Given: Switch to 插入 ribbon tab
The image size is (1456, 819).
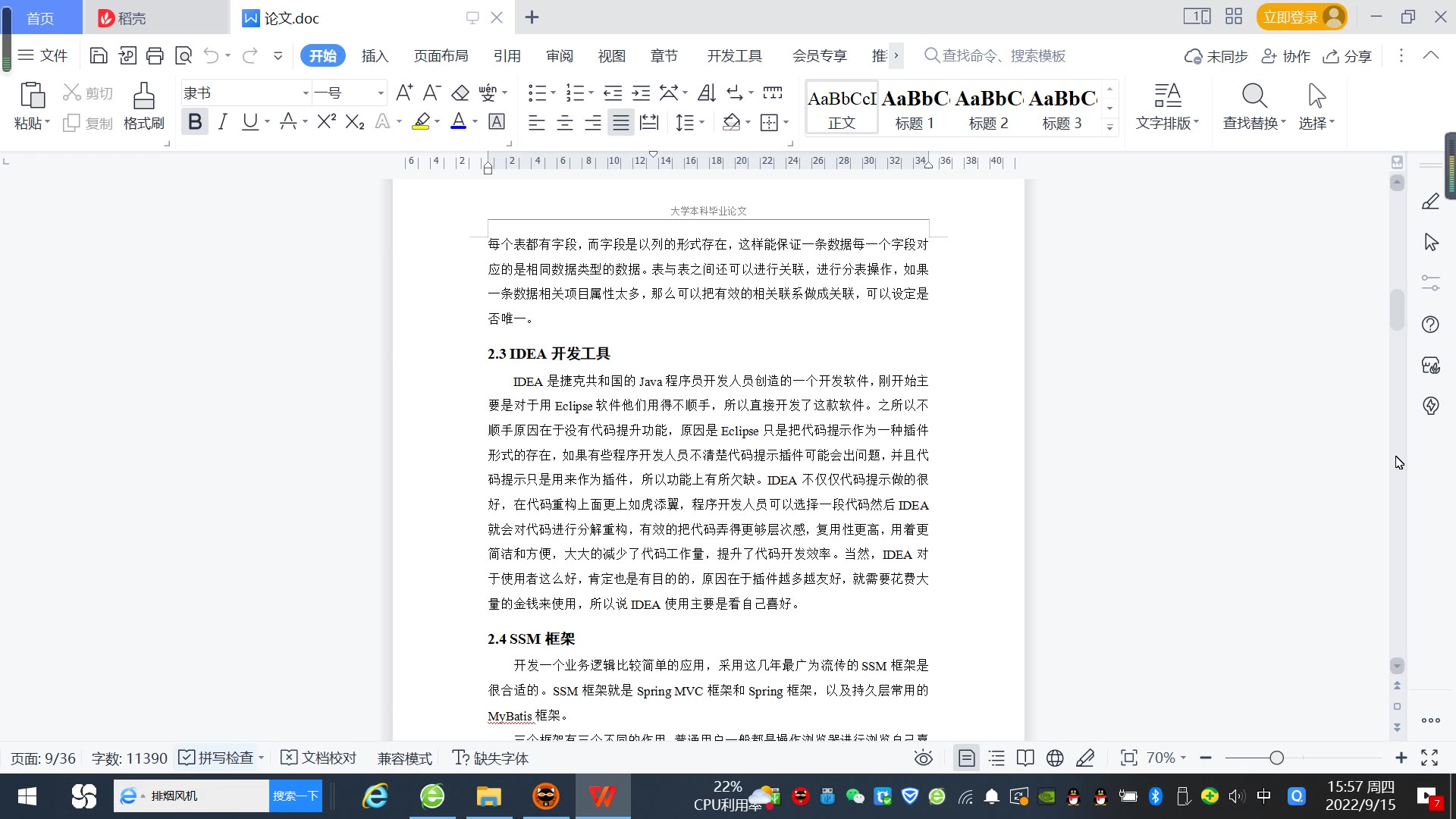Looking at the screenshot, I should 375,56.
